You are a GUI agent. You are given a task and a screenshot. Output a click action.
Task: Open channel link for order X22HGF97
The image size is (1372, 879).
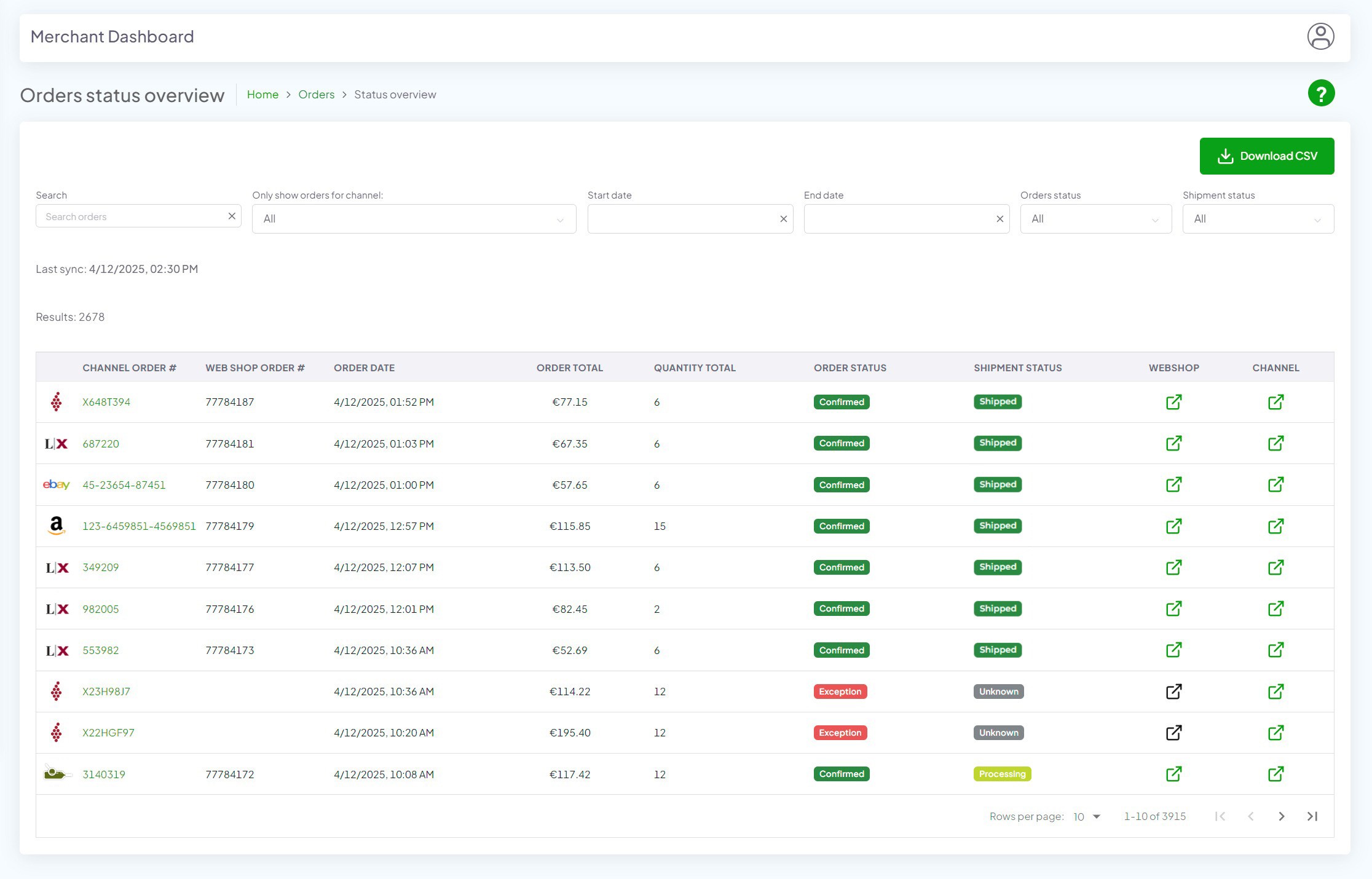(x=1275, y=733)
